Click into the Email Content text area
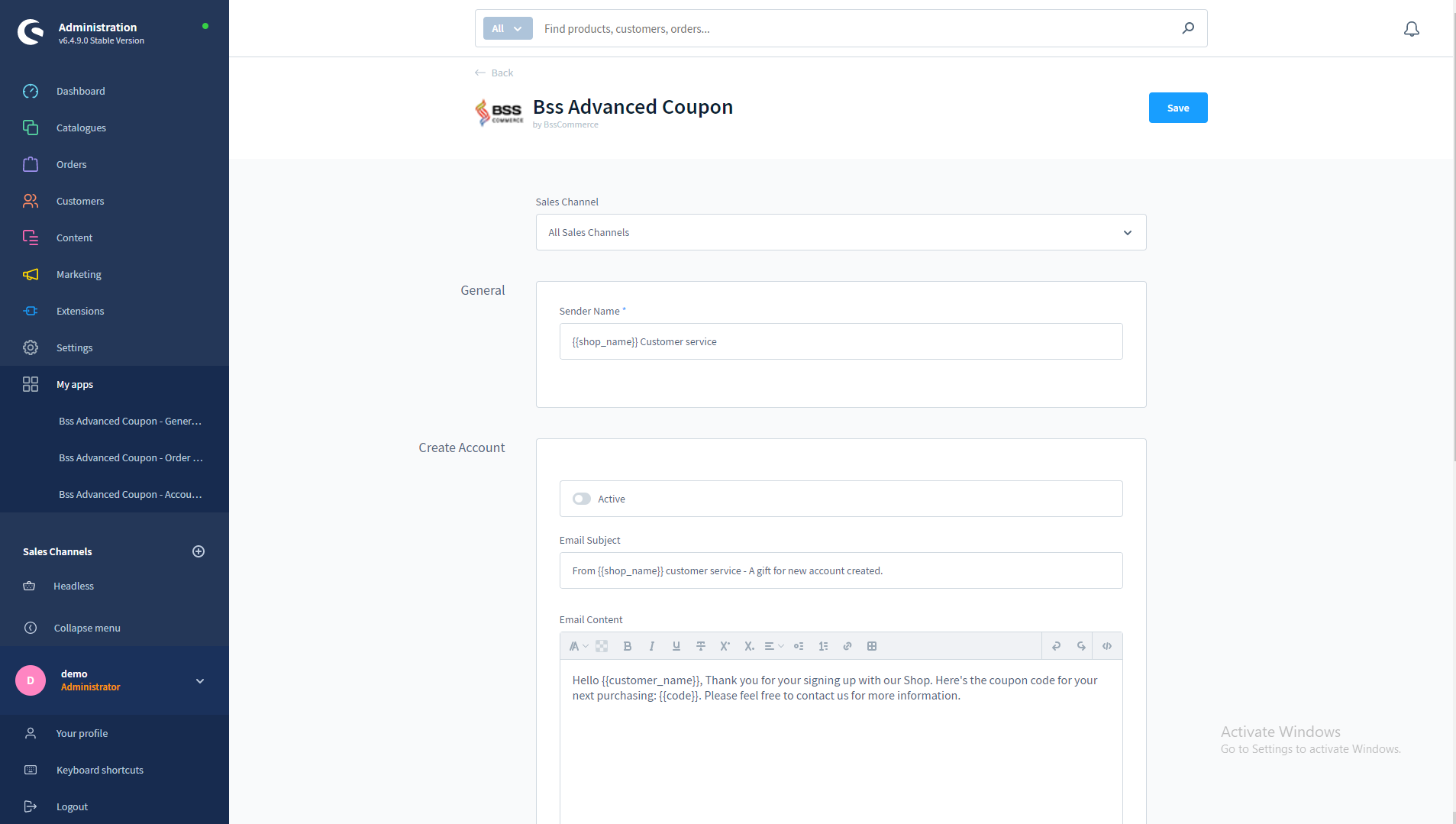The image size is (1456, 824). click(x=841, y=742)
